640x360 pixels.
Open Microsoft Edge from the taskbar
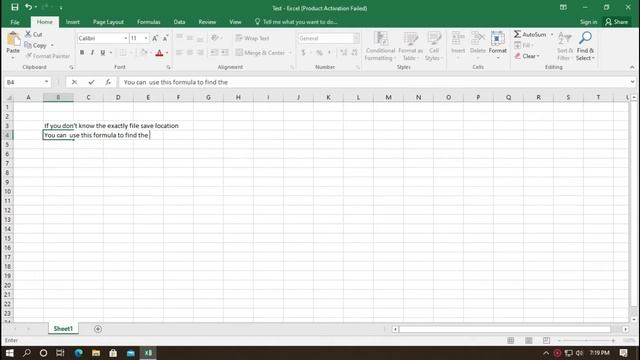click(x=78, y=353)
